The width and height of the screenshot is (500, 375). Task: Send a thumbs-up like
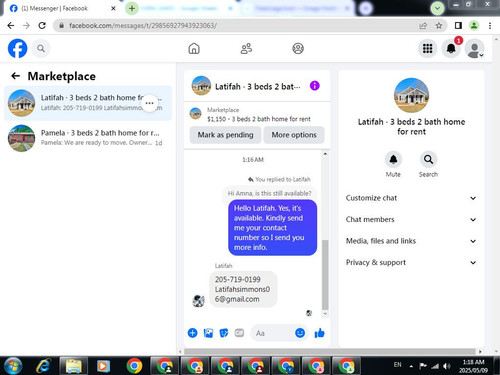point(319,333)
